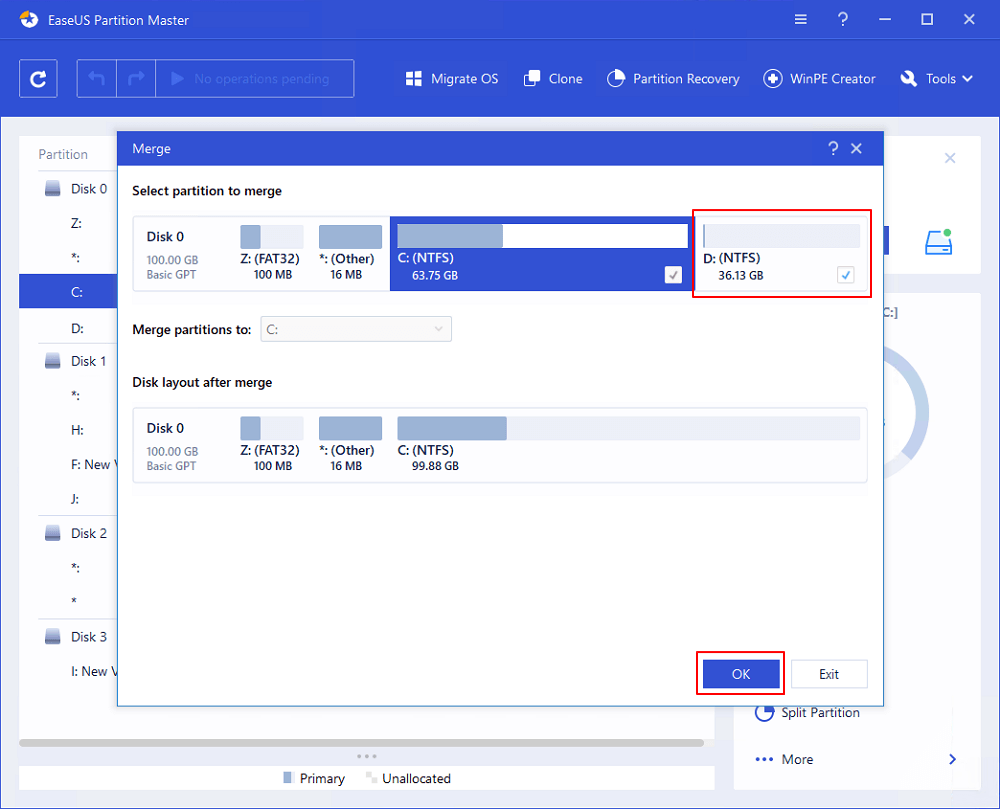Open help in the Merge dialog

(x=833, y=149)
